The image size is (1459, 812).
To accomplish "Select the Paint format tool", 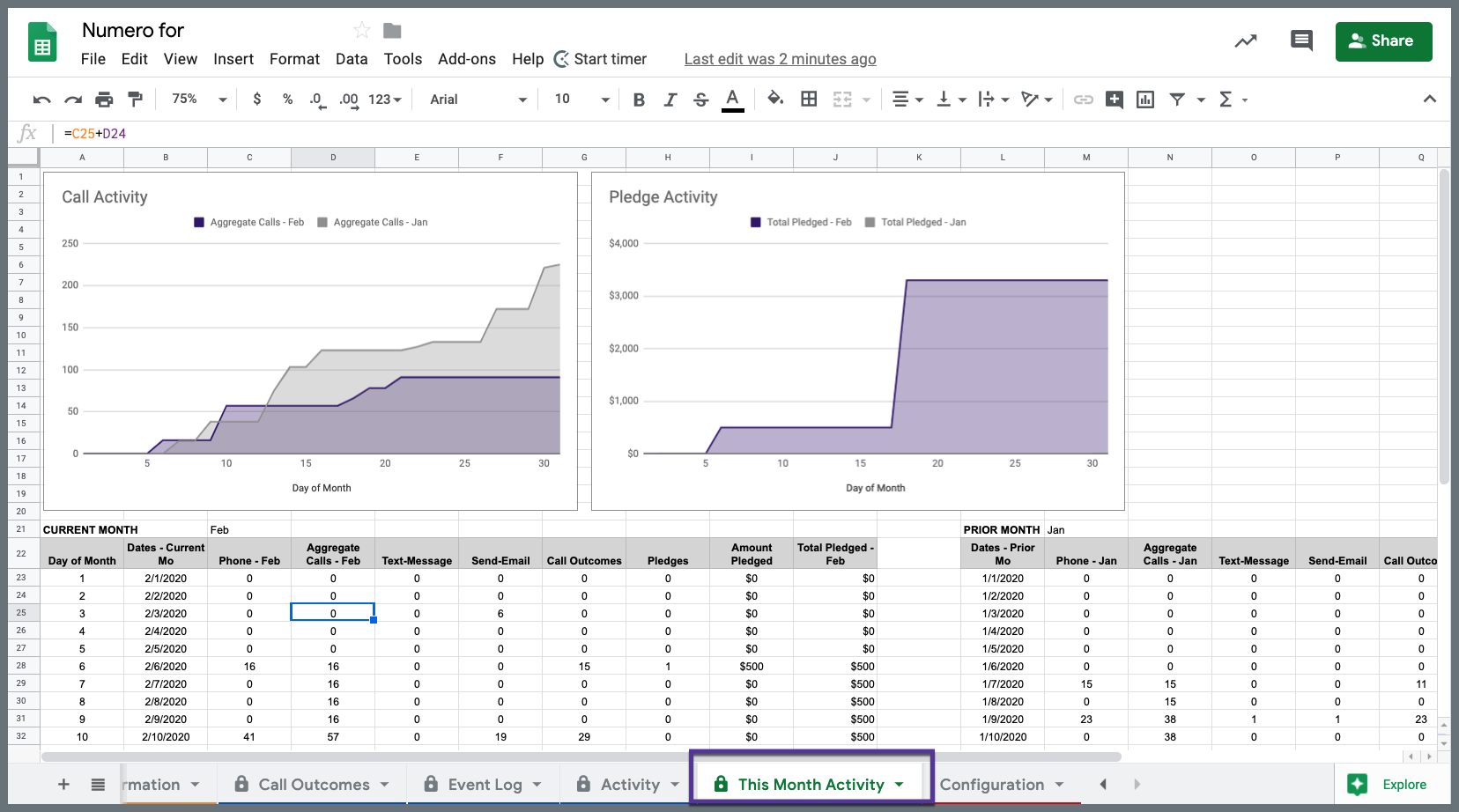I will [x=135, y=100].
